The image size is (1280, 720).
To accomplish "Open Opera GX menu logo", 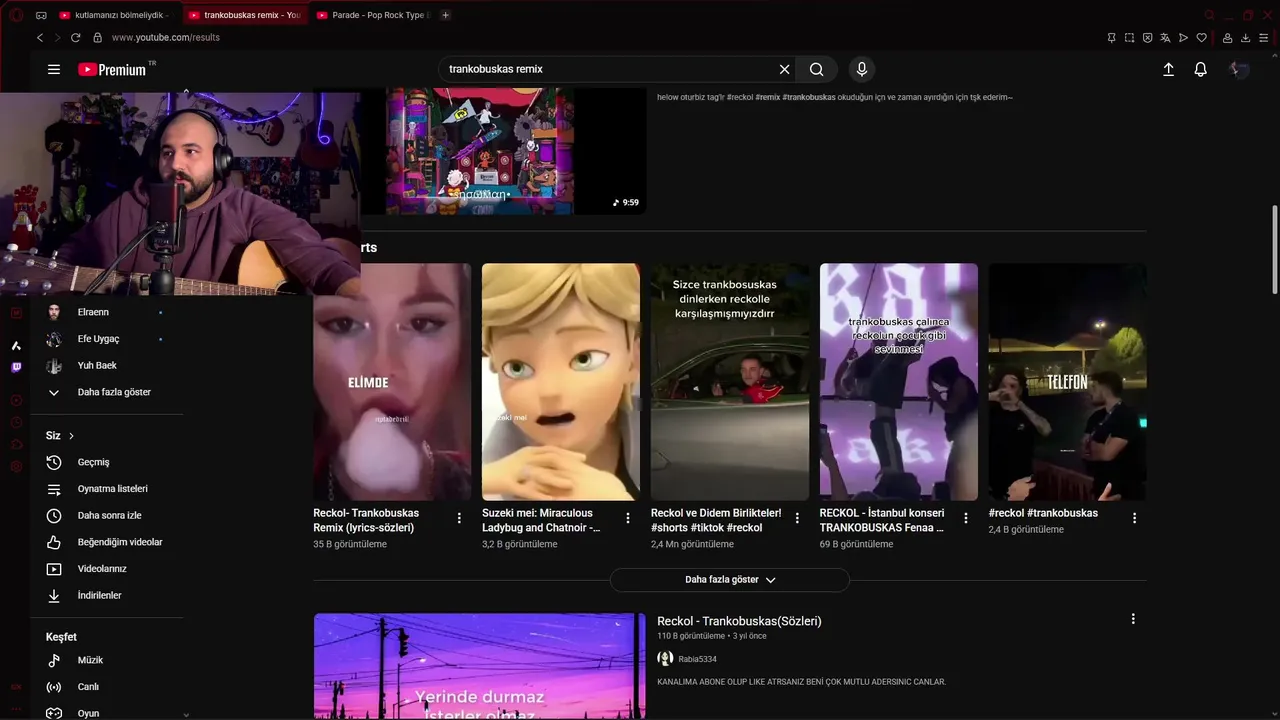I will pyautogui.click(x=16, y=15).
